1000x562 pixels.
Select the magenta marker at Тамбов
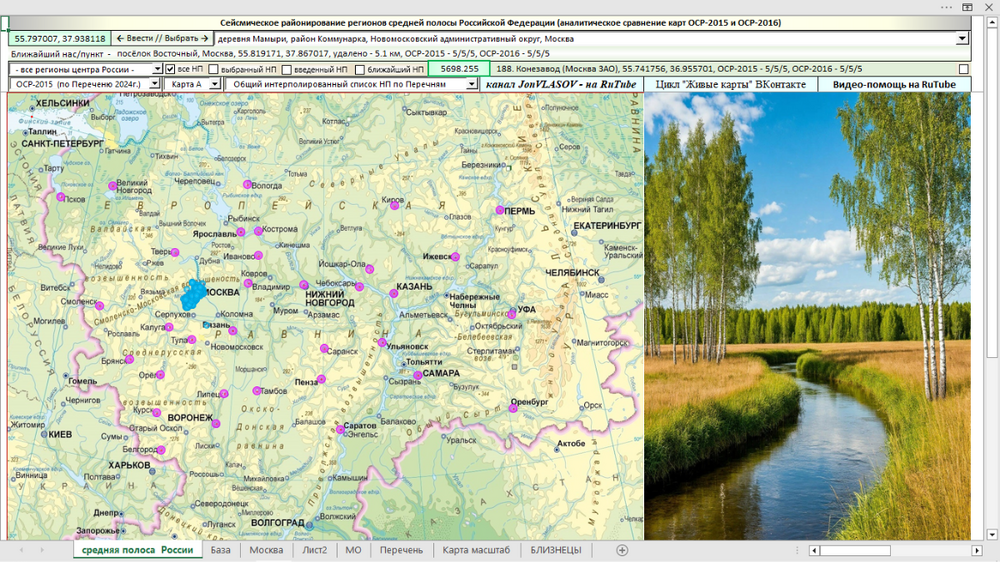tap(256, 390)
